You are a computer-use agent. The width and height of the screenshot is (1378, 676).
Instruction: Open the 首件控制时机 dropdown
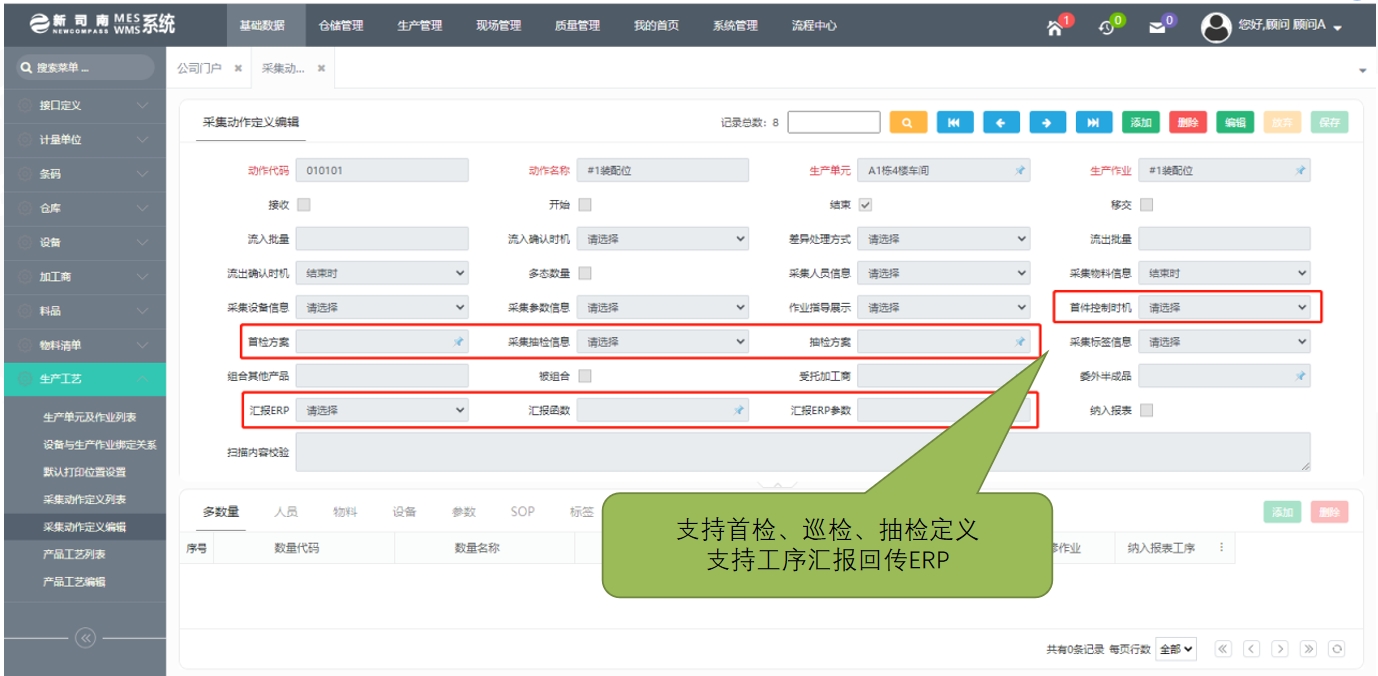(x=1224, y=307)
